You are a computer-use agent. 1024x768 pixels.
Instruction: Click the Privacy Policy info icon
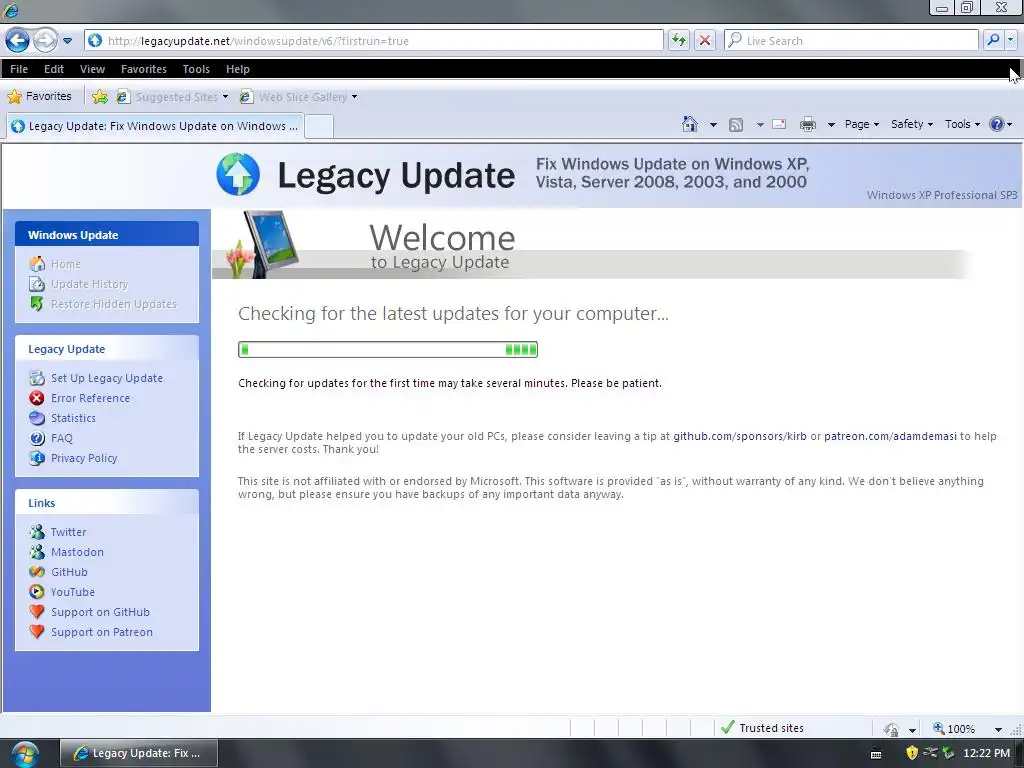coord(37,458)
